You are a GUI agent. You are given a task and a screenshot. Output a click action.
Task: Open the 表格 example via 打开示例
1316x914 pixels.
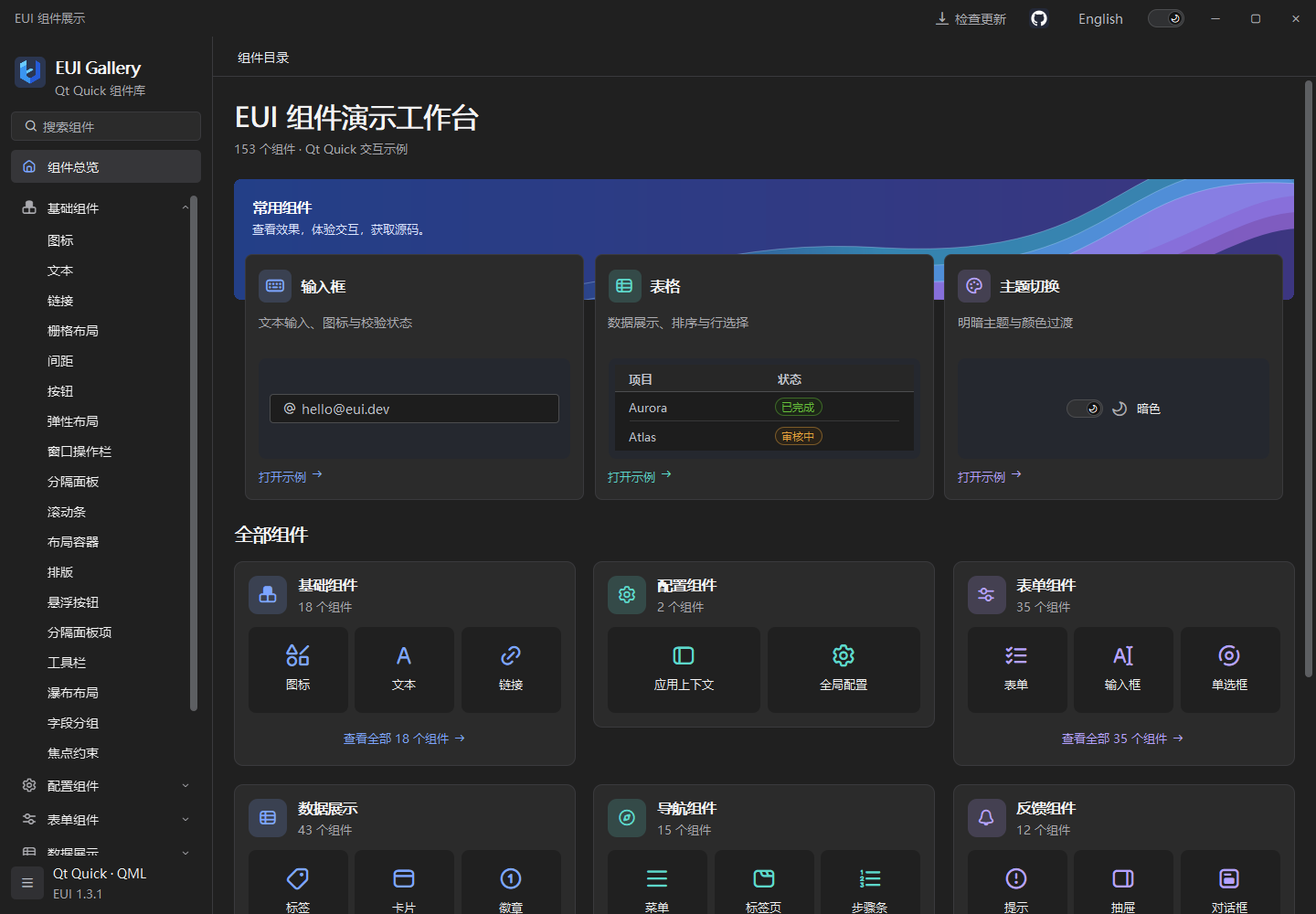(x=640, y=477)
